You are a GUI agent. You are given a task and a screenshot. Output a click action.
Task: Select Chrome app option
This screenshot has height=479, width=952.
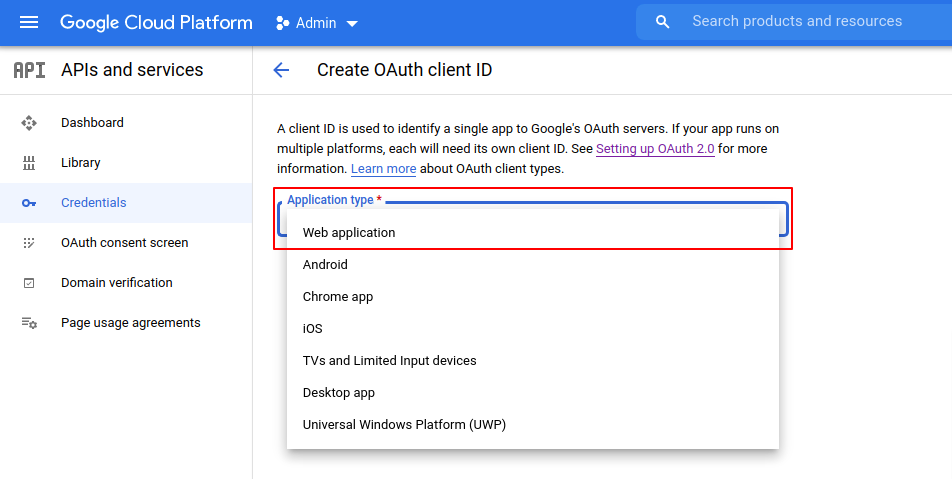pyautogui.click(x=337, y=297)
